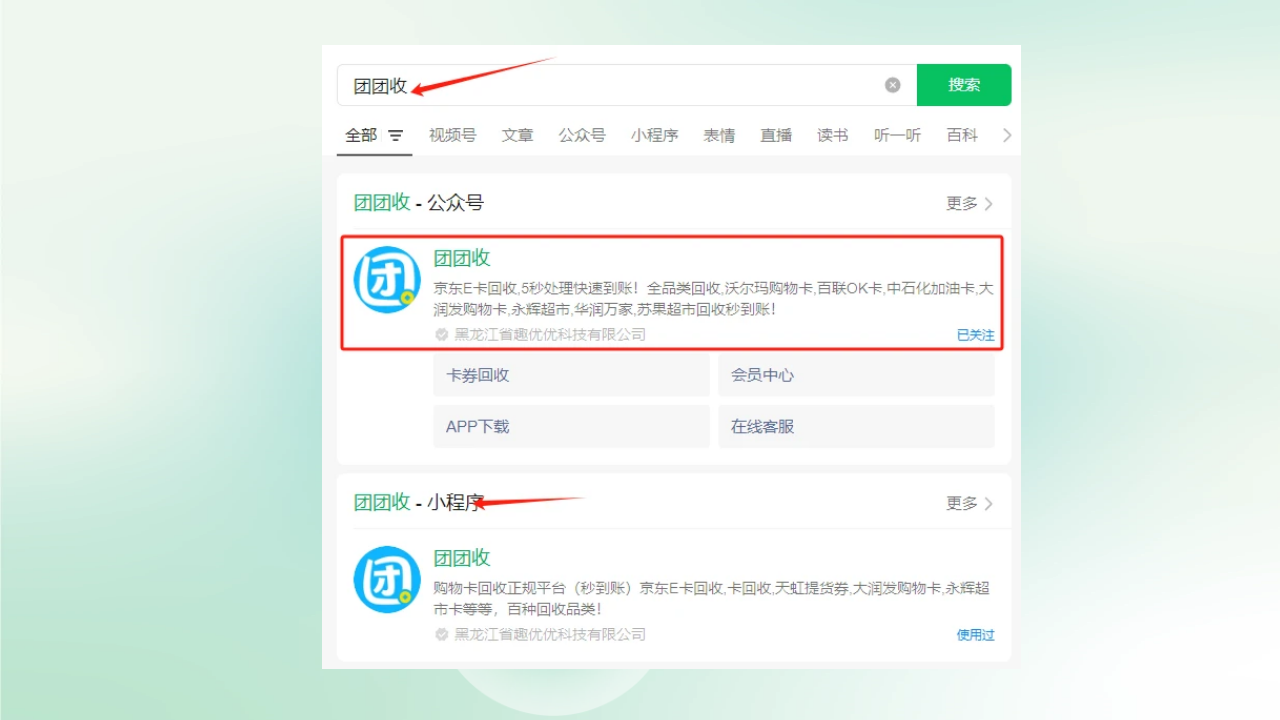Screen dimensions: 1280x720
Task: Switch to the 读书 tab
Action: (832, 135)
